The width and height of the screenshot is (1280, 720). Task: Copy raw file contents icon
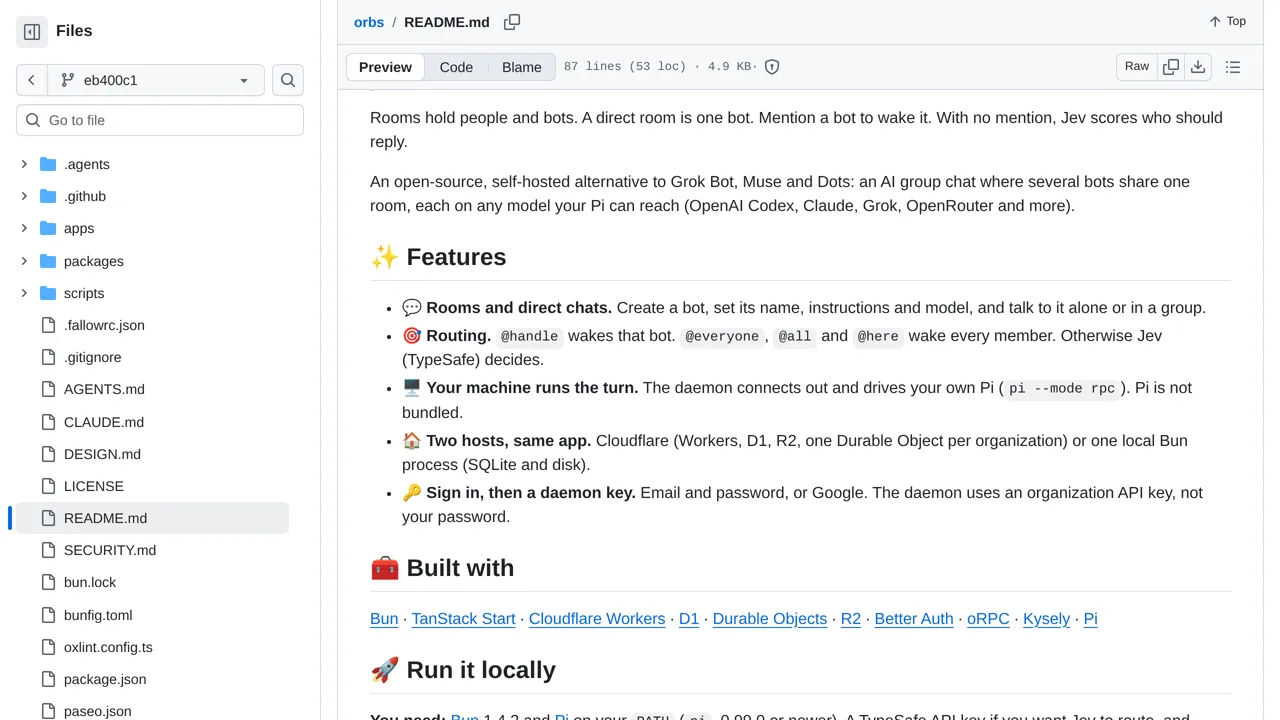point(1171,67)
